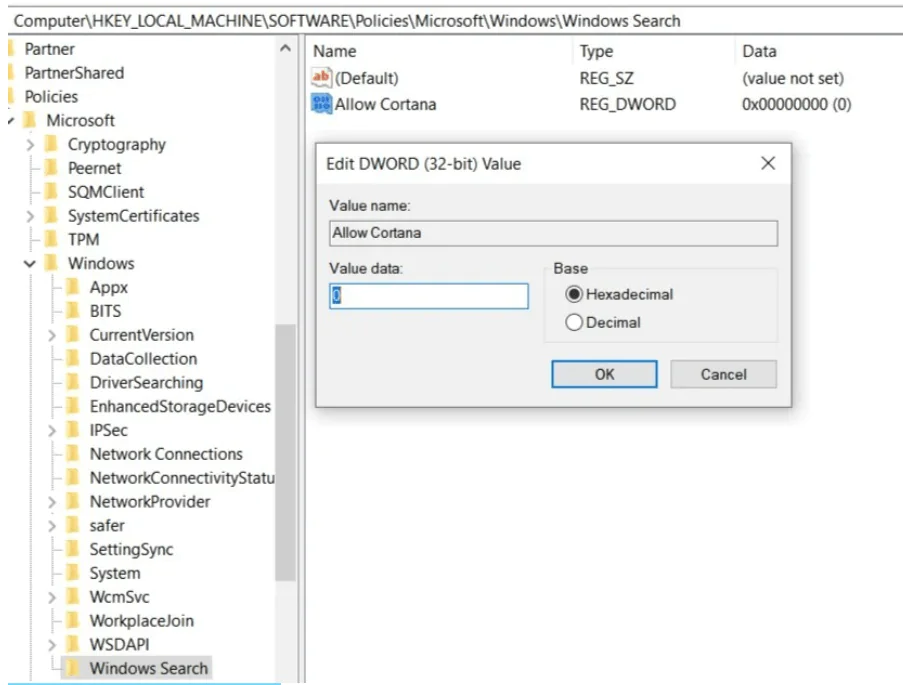Collapse the Windows key

[x=30, y=264]
